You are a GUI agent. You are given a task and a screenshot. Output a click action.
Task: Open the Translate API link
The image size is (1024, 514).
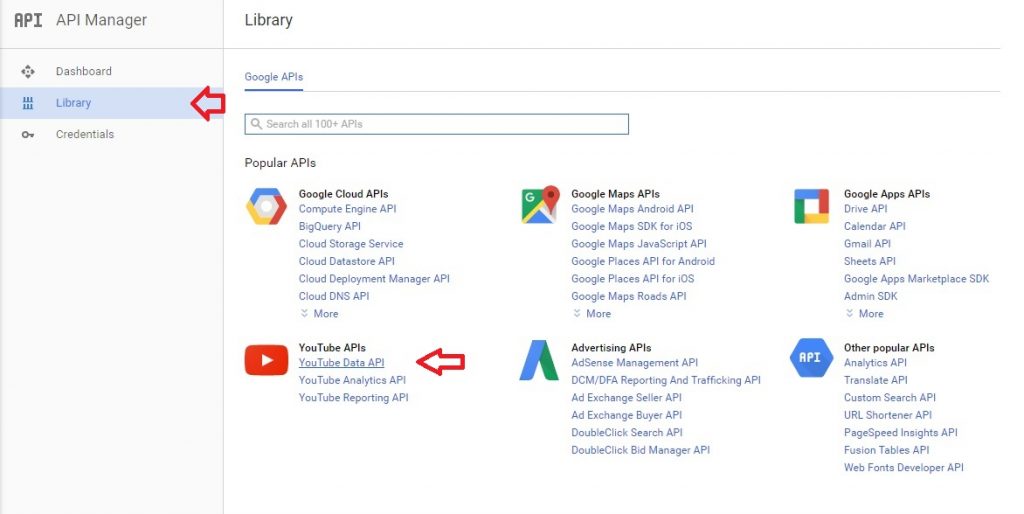(x=875, y=380)
